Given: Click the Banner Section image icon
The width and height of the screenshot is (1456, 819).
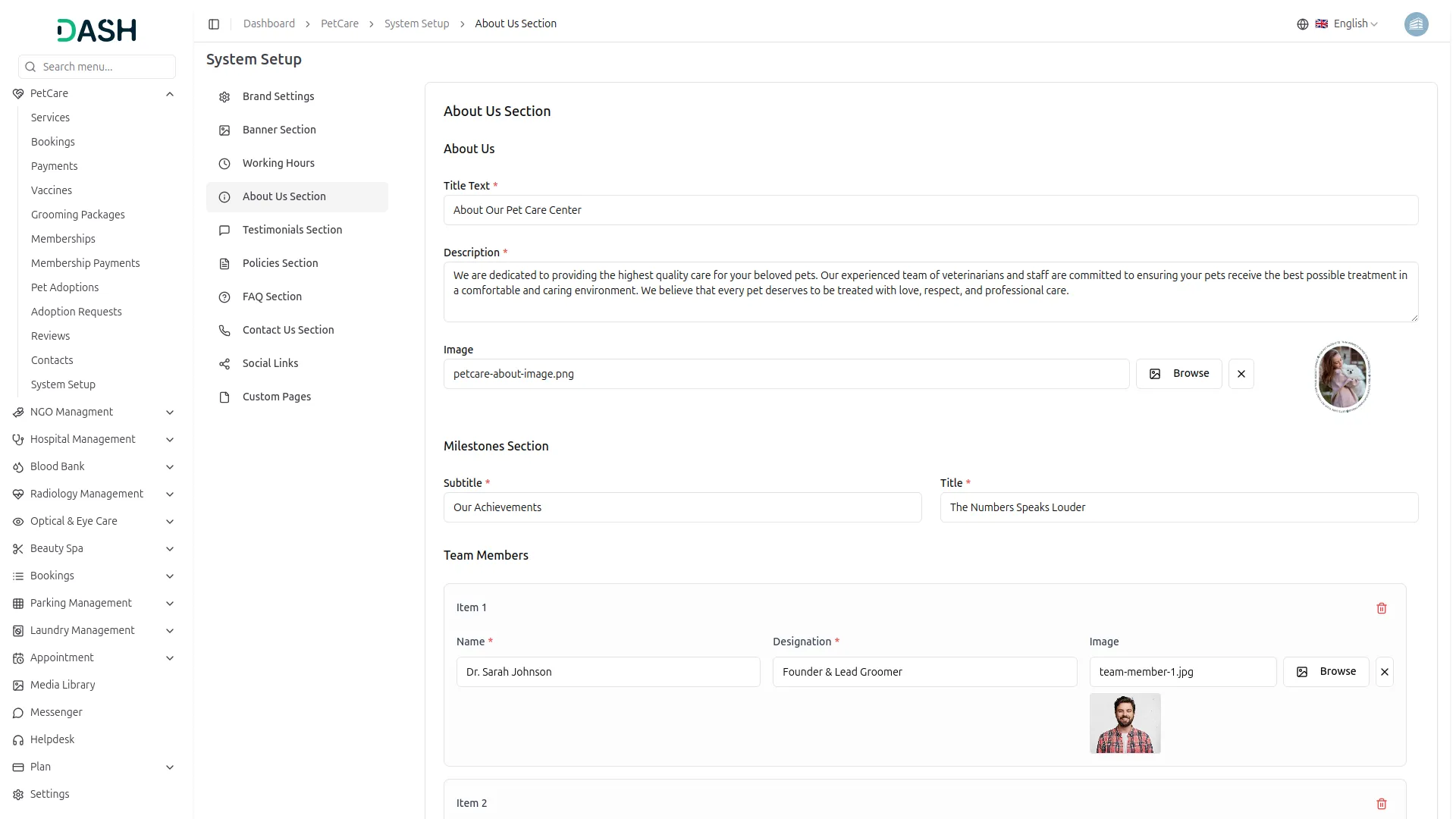Looking at the screenshot, I should tap(224, 130).
